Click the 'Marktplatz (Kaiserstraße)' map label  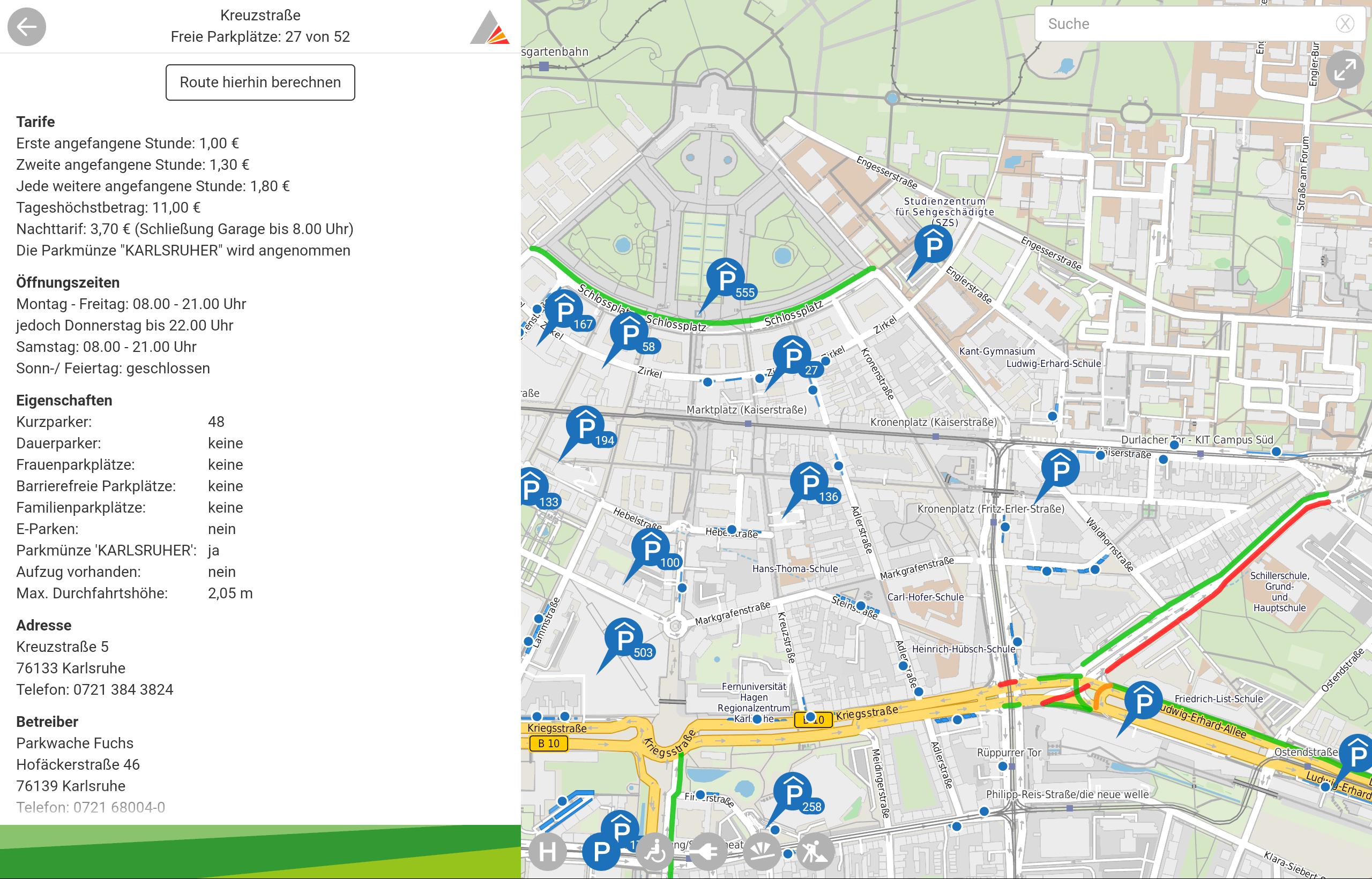point(746,410)
